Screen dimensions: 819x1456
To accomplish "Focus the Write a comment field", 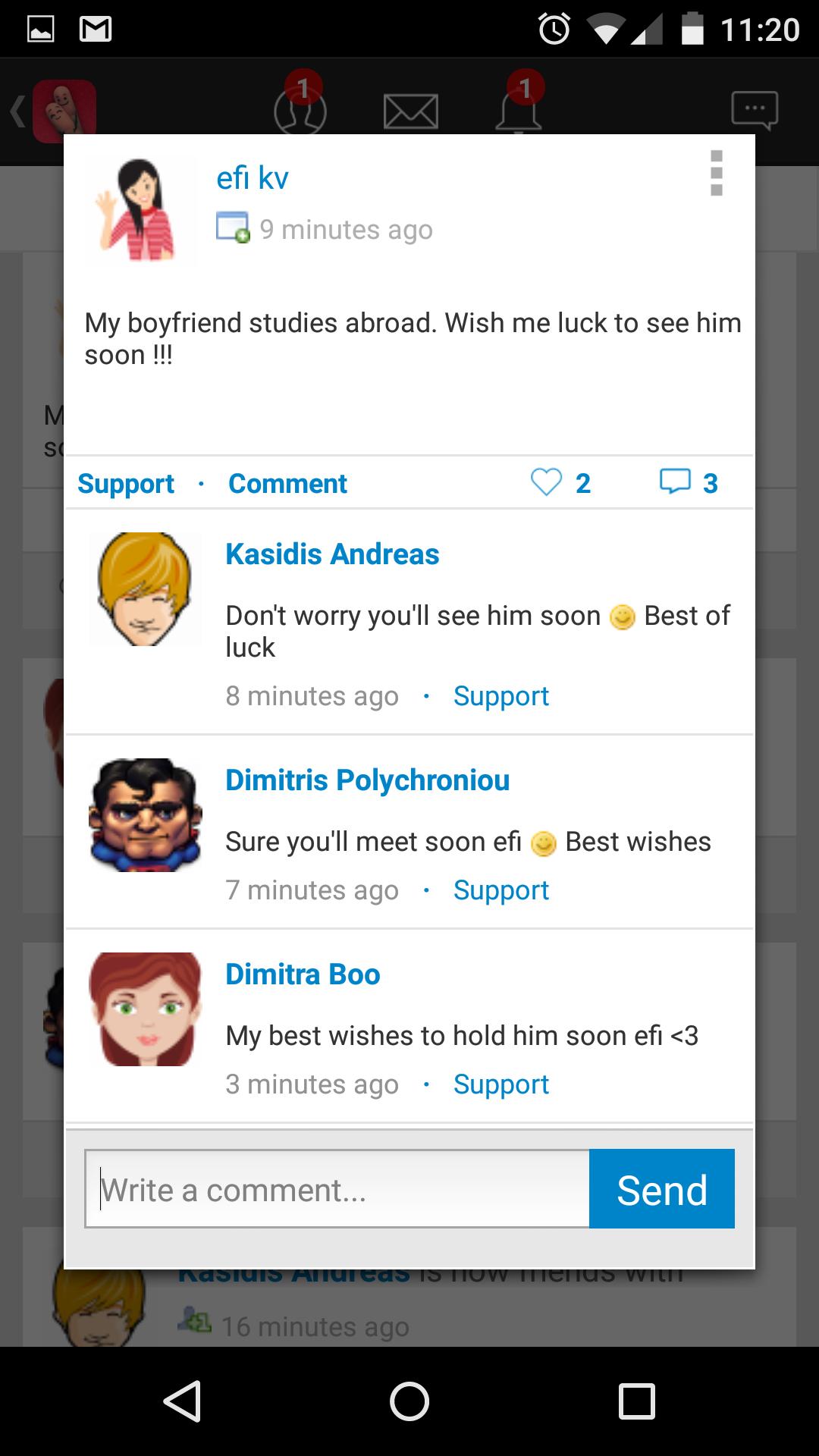I will pos(337,1188).
